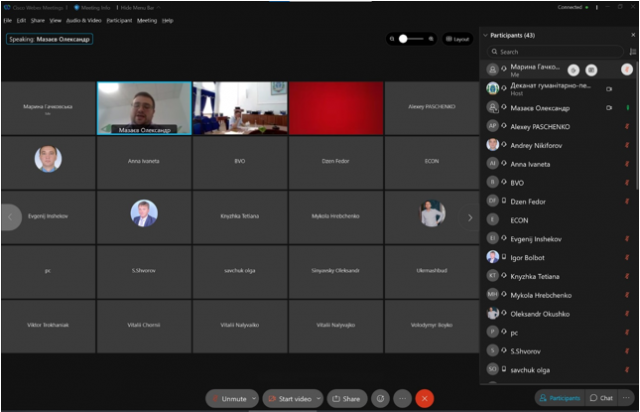
Task: Open the View menu
Action: click(55, 20)
